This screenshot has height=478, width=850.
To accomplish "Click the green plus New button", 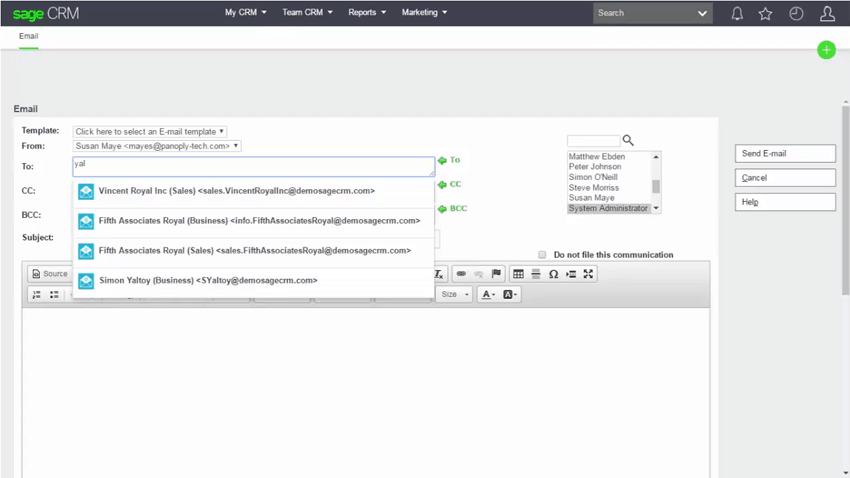I will click(826, 50).
